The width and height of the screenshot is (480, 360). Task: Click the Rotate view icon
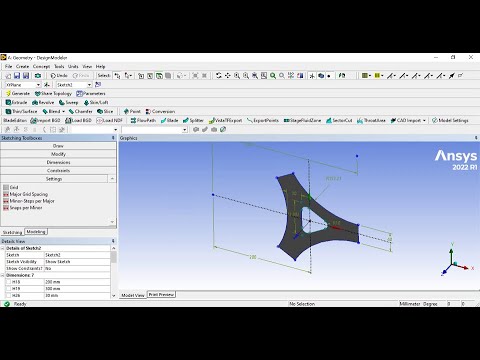tap(219, 76)
